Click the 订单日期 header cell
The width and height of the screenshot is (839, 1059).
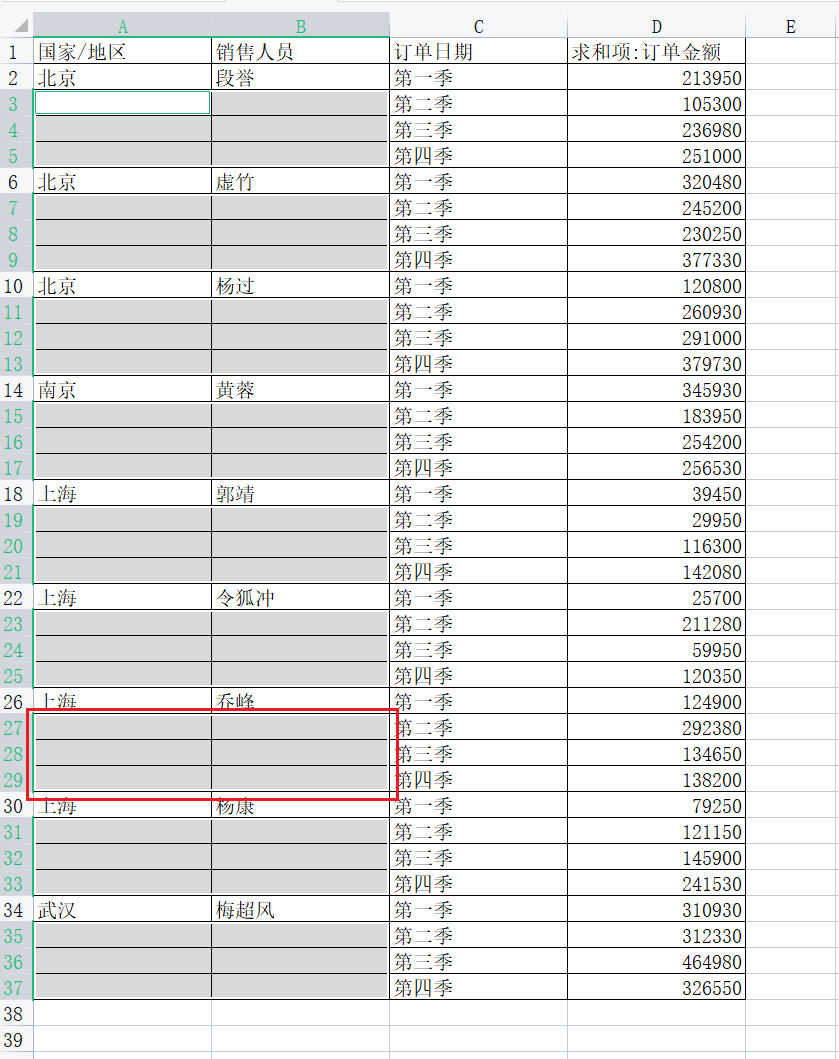click(478, 52)
